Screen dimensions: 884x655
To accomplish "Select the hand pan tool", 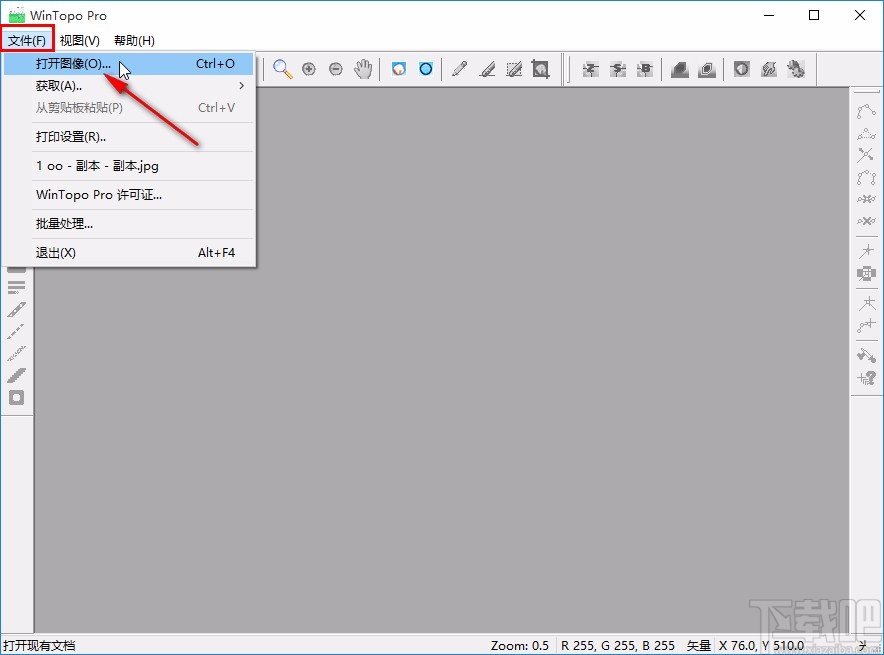I will click(363, 69).
